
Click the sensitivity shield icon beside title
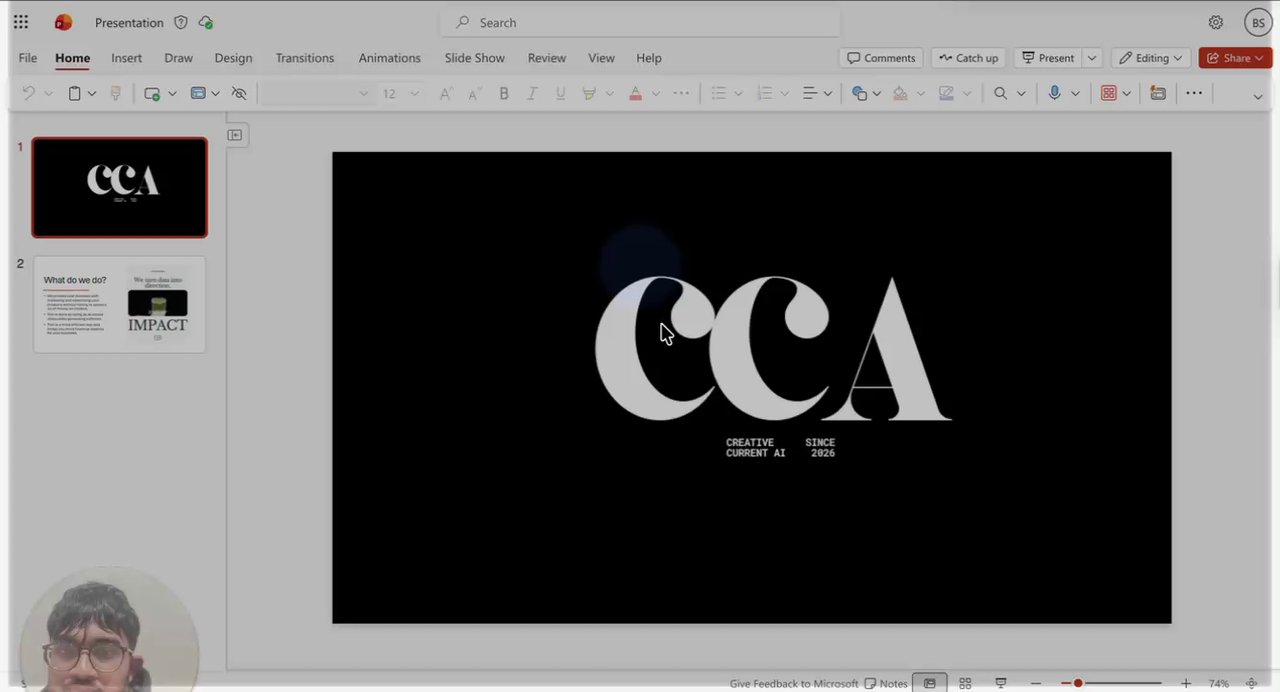coord(181,22)
